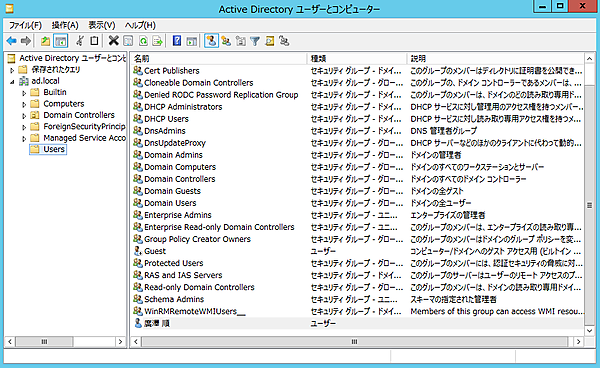Screen dimensions: 600x368
Task: Click the copy clipboard icon
Action: (x=94, y=41)
